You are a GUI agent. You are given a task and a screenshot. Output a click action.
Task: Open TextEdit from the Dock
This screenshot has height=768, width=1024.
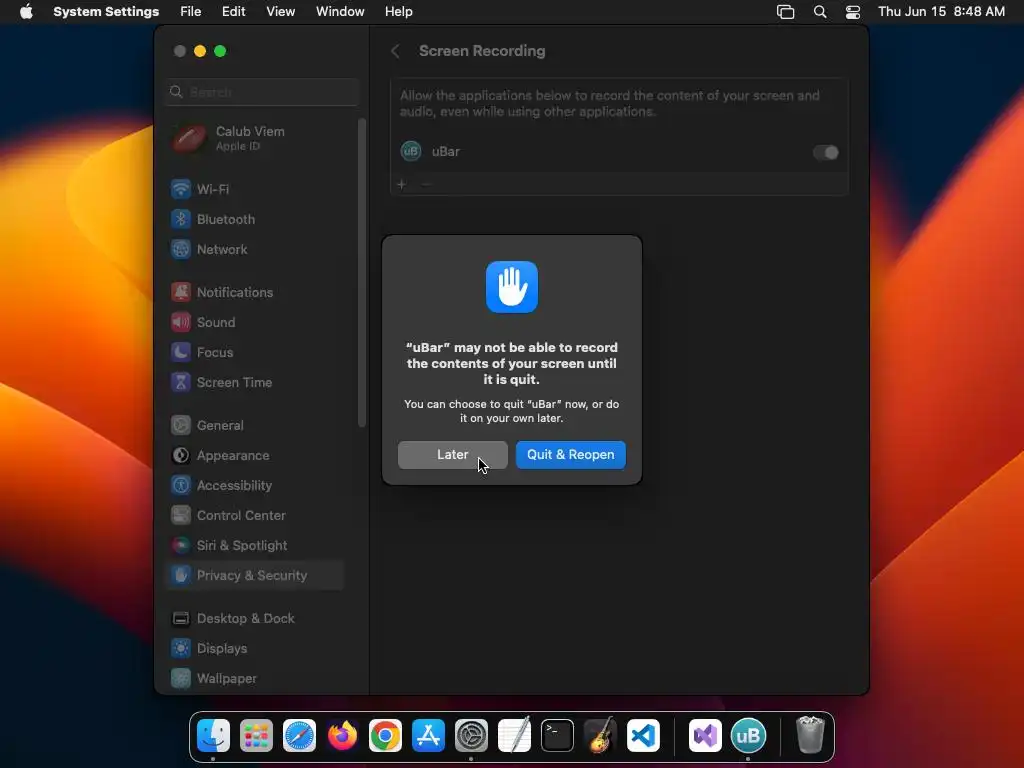tap(515, 735)
